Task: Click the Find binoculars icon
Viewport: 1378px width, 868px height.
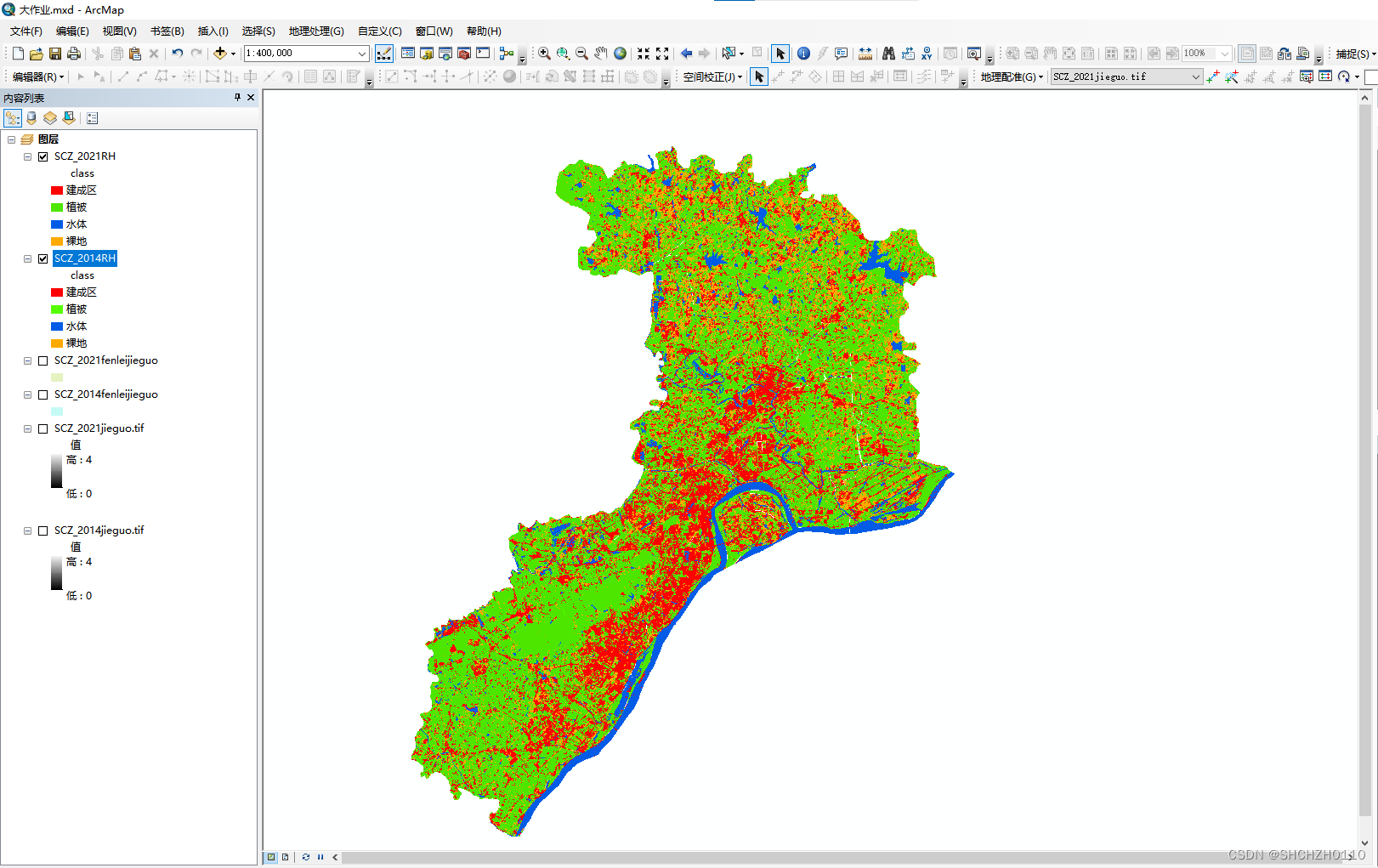Action: 888,53
